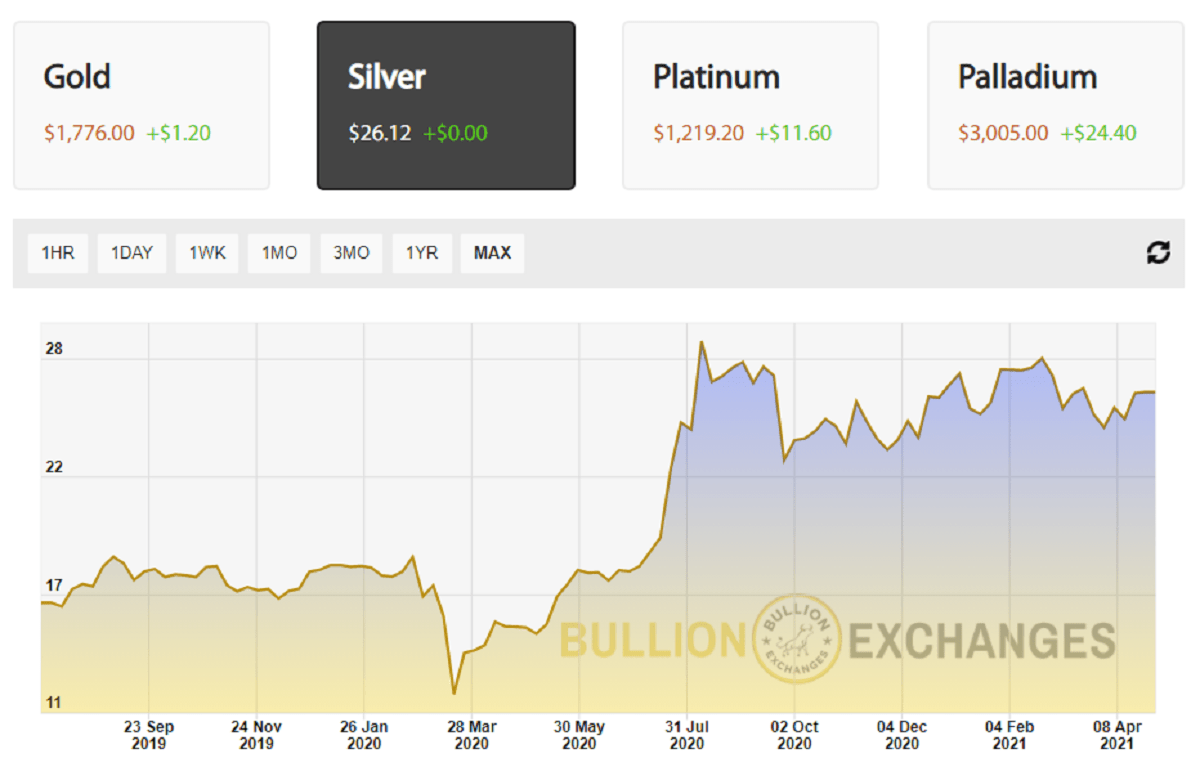This screenshot has height=767, width=1200.
Task: View the 1YR price history
Action: (x=422, y=253)
